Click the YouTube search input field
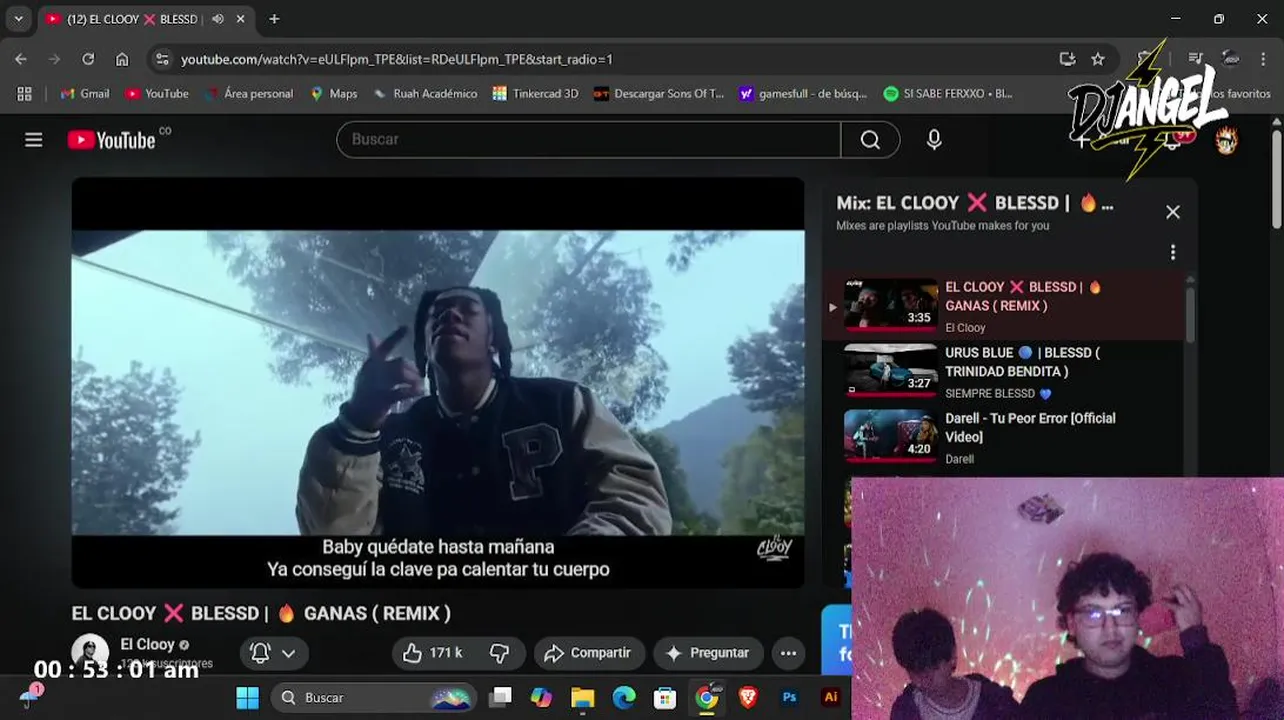This screenshot has width=1284, height=720. tap(588, 140)
